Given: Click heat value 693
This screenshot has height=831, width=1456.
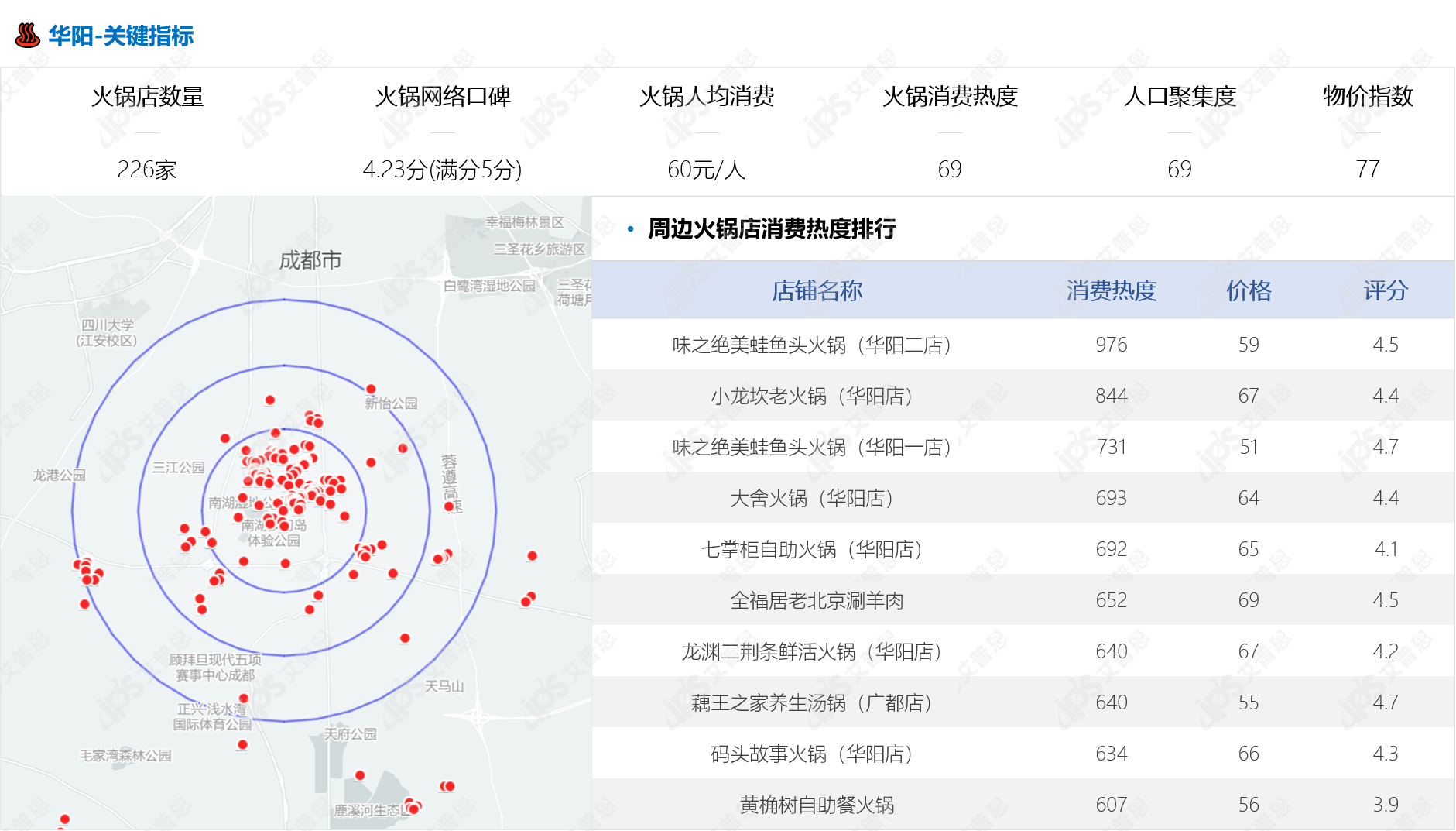Looking at the screenshot, I should [x=1111, y=498].
